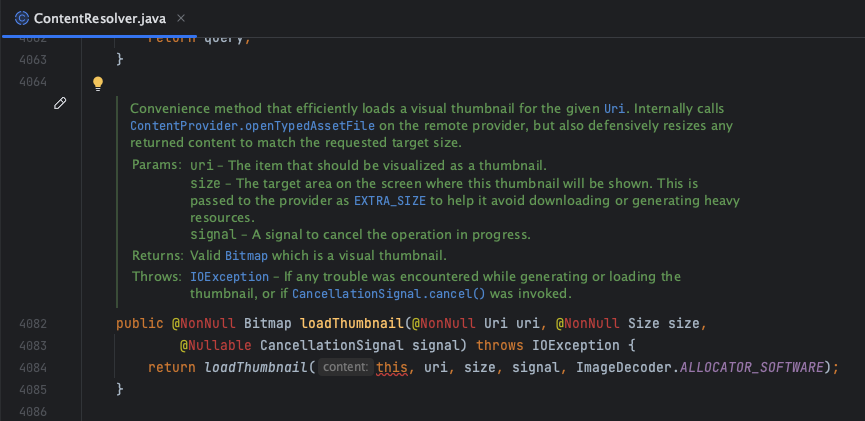
Task: Click line number 4084 in gutter
Action: tap(33, 367)
